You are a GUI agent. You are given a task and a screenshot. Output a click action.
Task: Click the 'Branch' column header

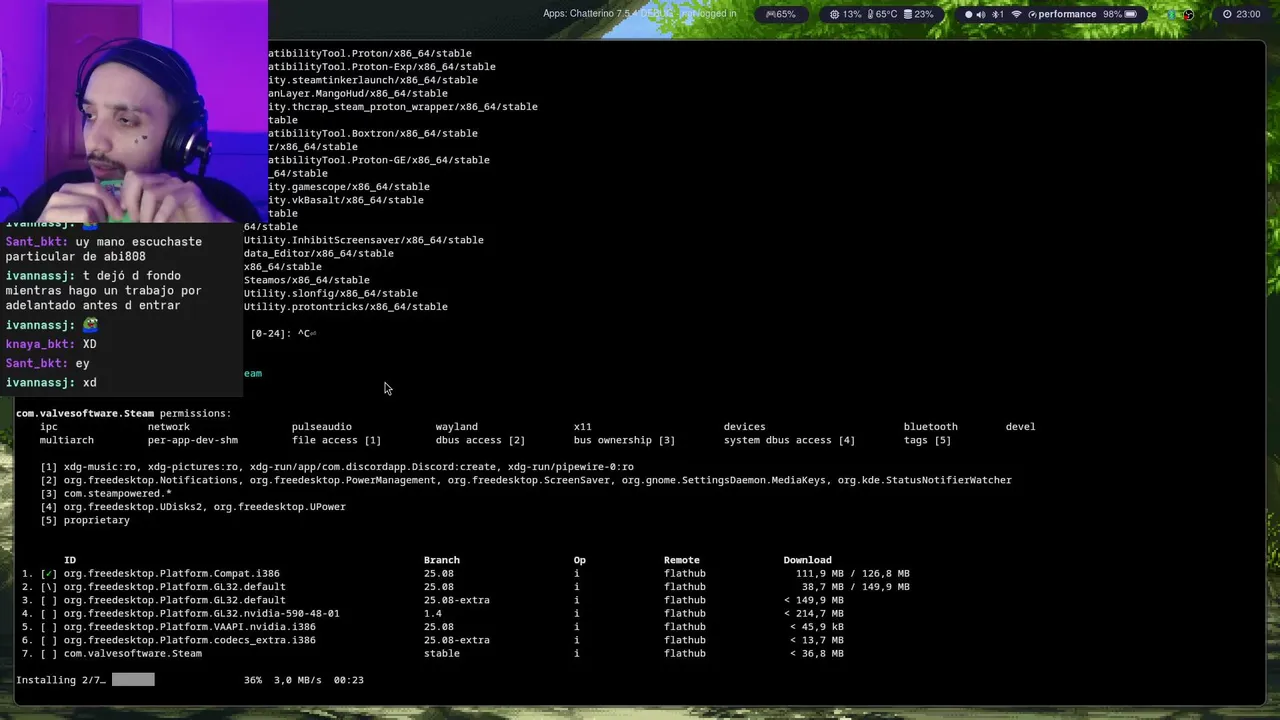[x=441, y=560]
